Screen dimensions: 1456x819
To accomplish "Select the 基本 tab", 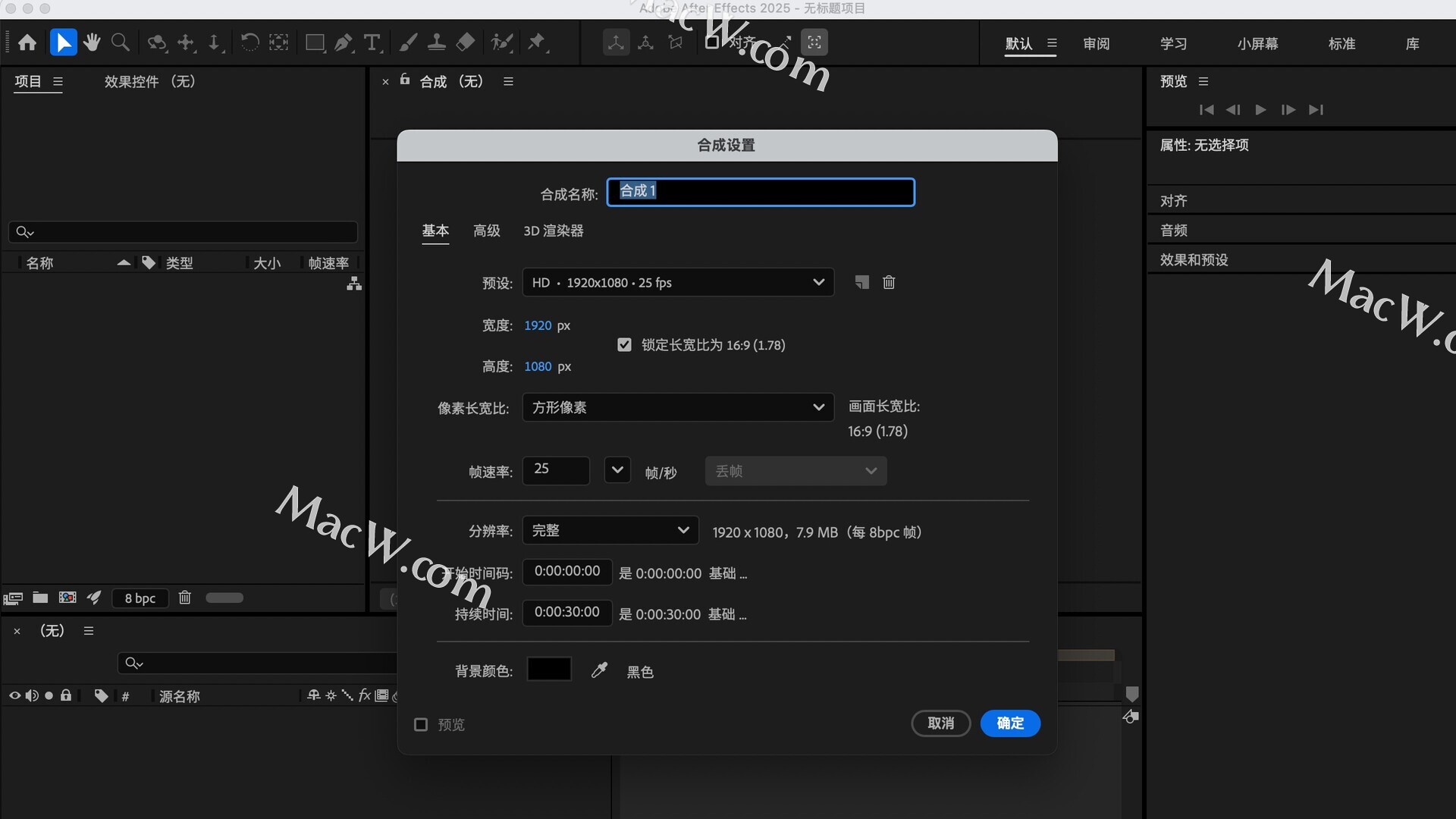I will click(435, 231).
